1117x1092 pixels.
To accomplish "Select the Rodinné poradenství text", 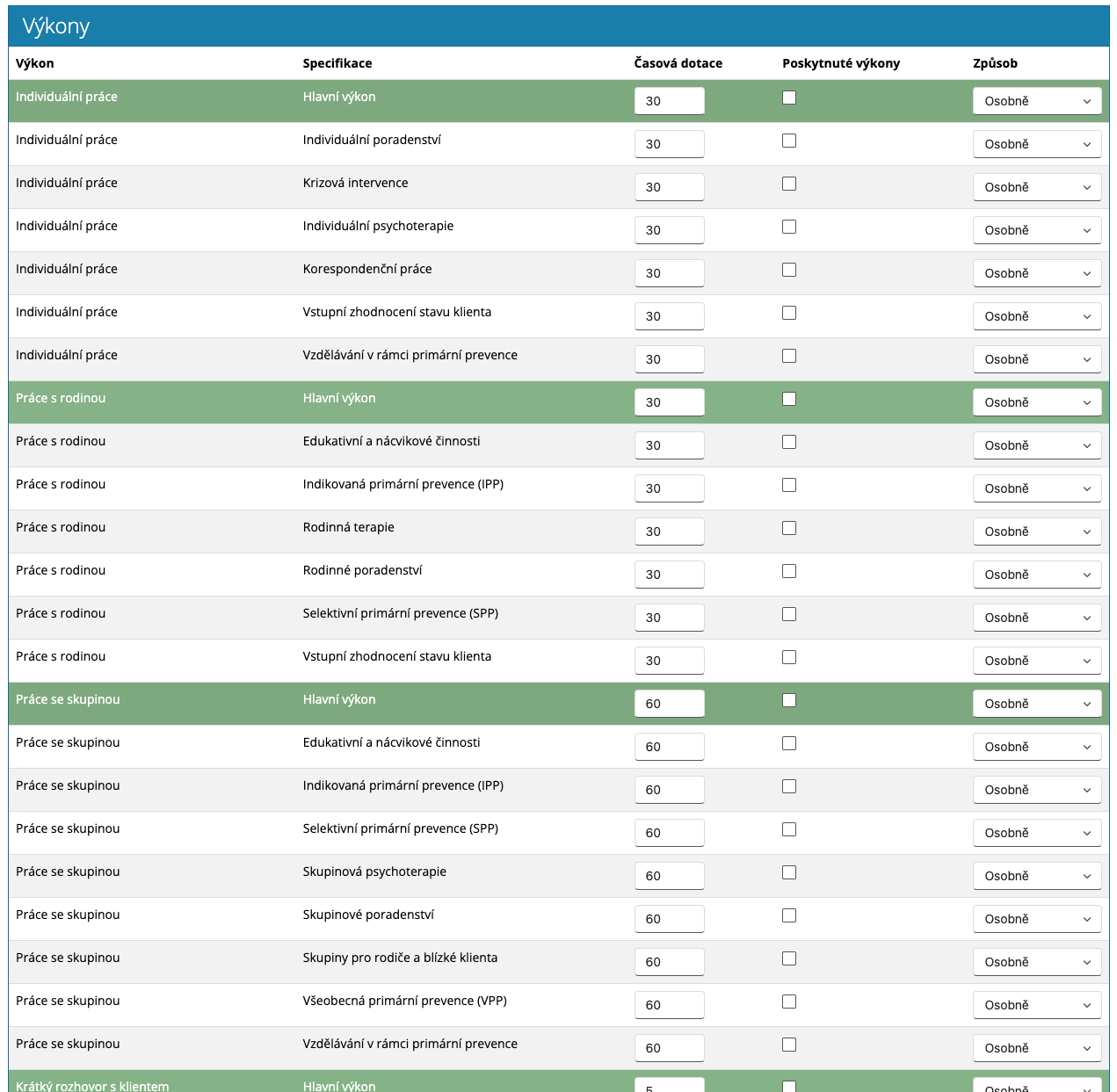I will tap(363, 570).
